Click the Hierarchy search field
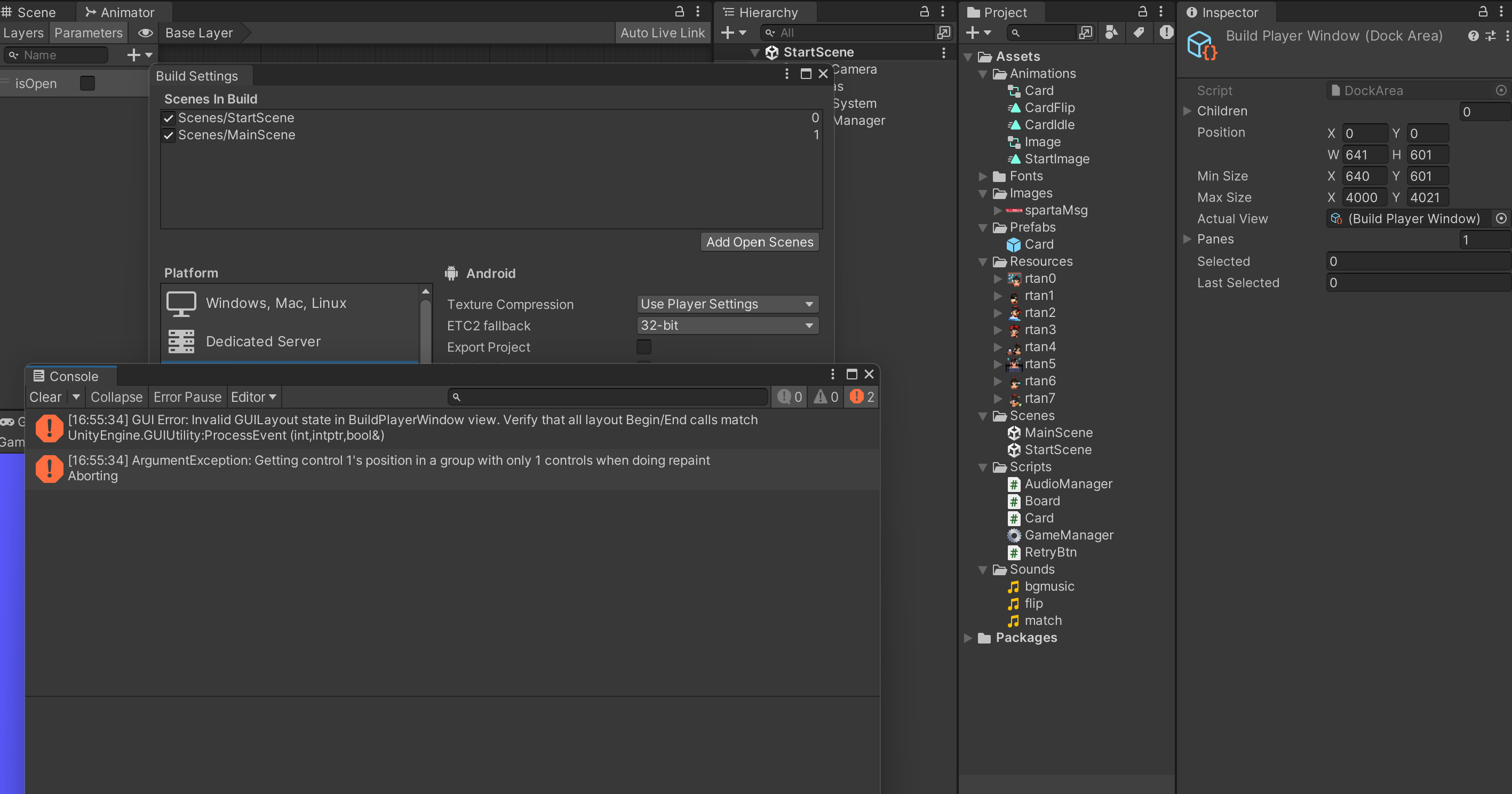The width and height of the screenshot is (1512, 794). click(846, 33)
